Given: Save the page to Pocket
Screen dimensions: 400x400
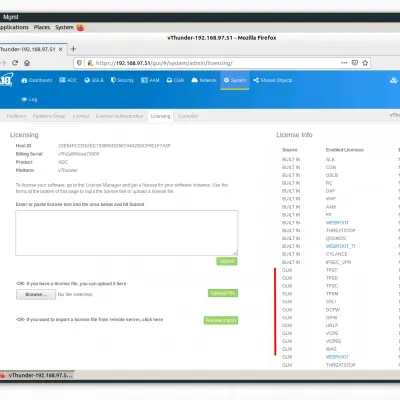Looking at the screenshot, I should point(355,63).
